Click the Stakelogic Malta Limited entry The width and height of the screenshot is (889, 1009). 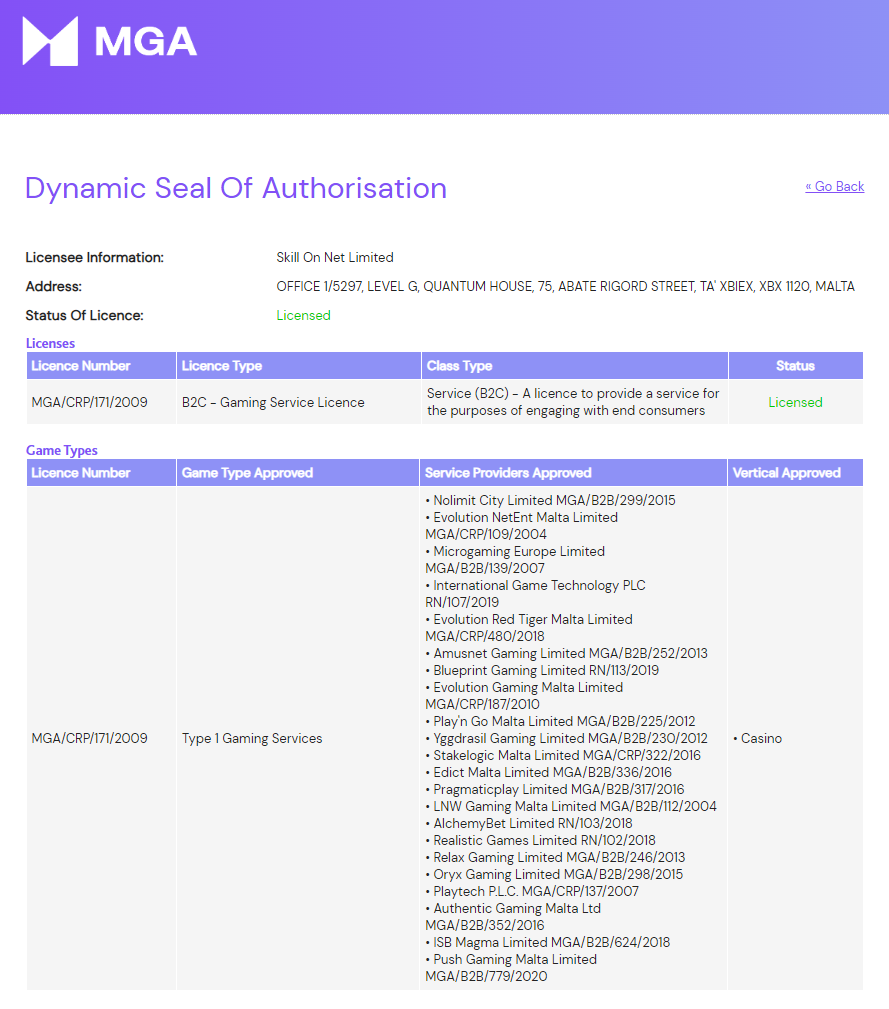click(x=564, y=755)
